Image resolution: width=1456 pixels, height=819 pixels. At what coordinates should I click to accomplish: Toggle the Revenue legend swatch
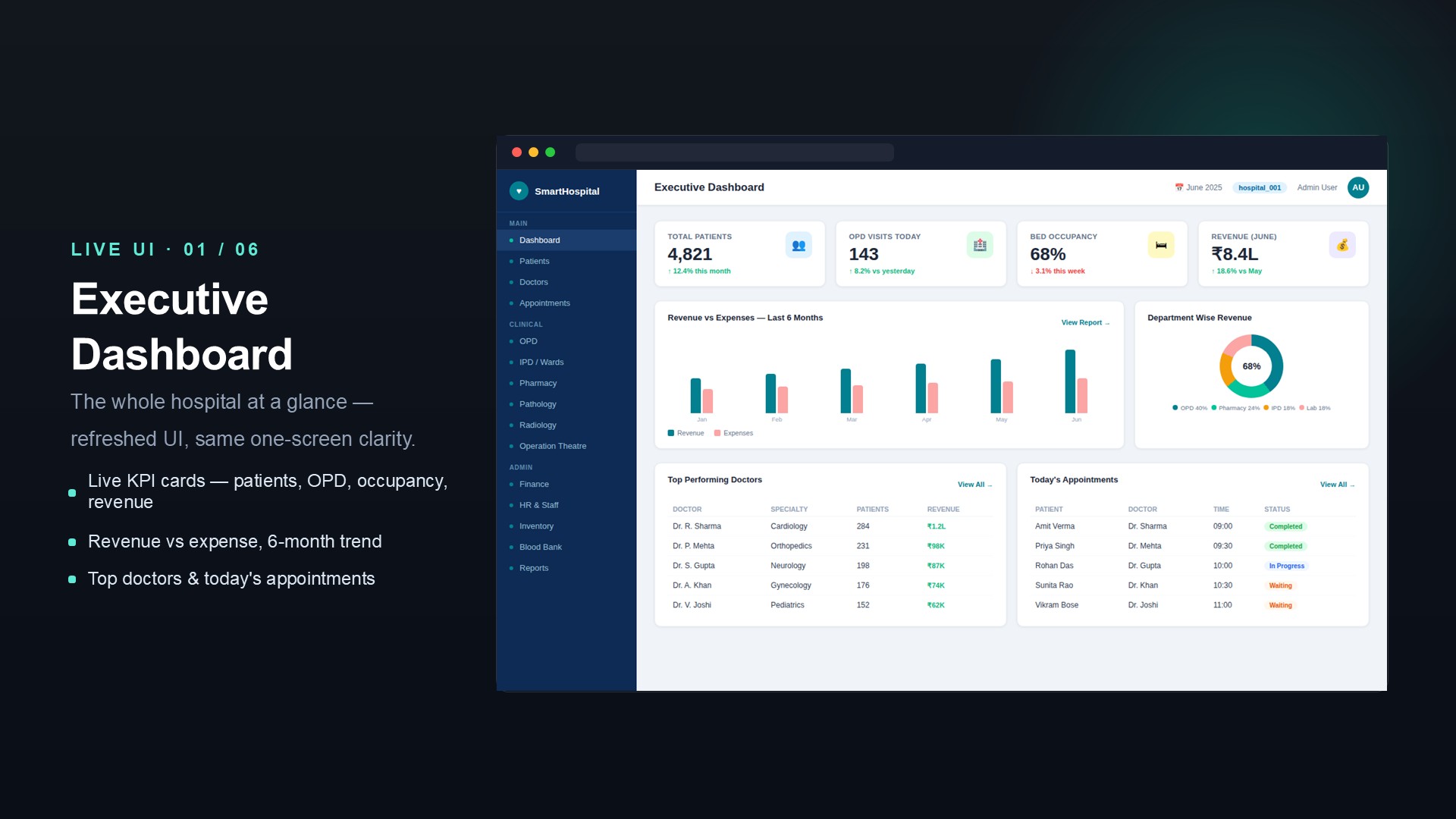tap(671, 433)
